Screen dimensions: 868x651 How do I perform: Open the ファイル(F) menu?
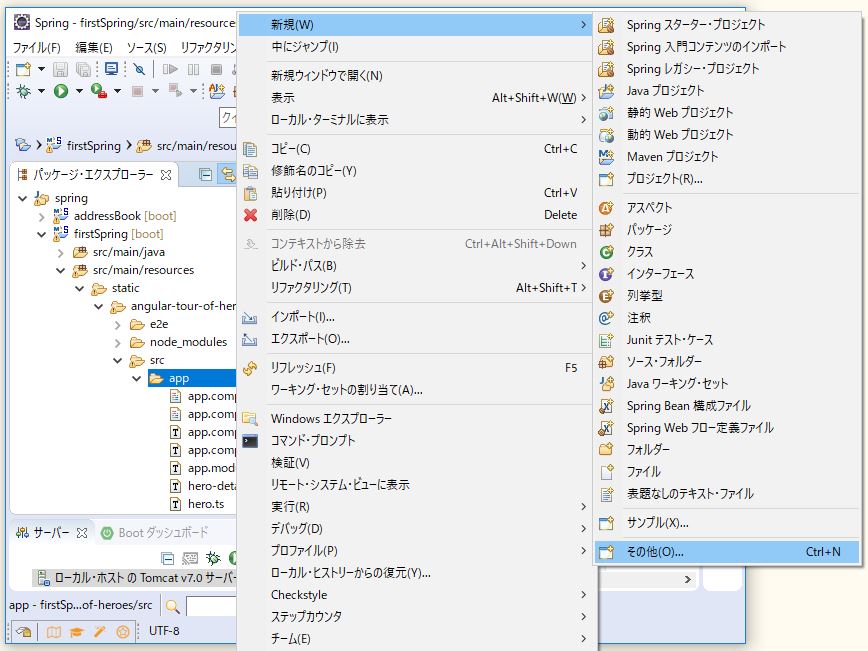tap(37, 48)
